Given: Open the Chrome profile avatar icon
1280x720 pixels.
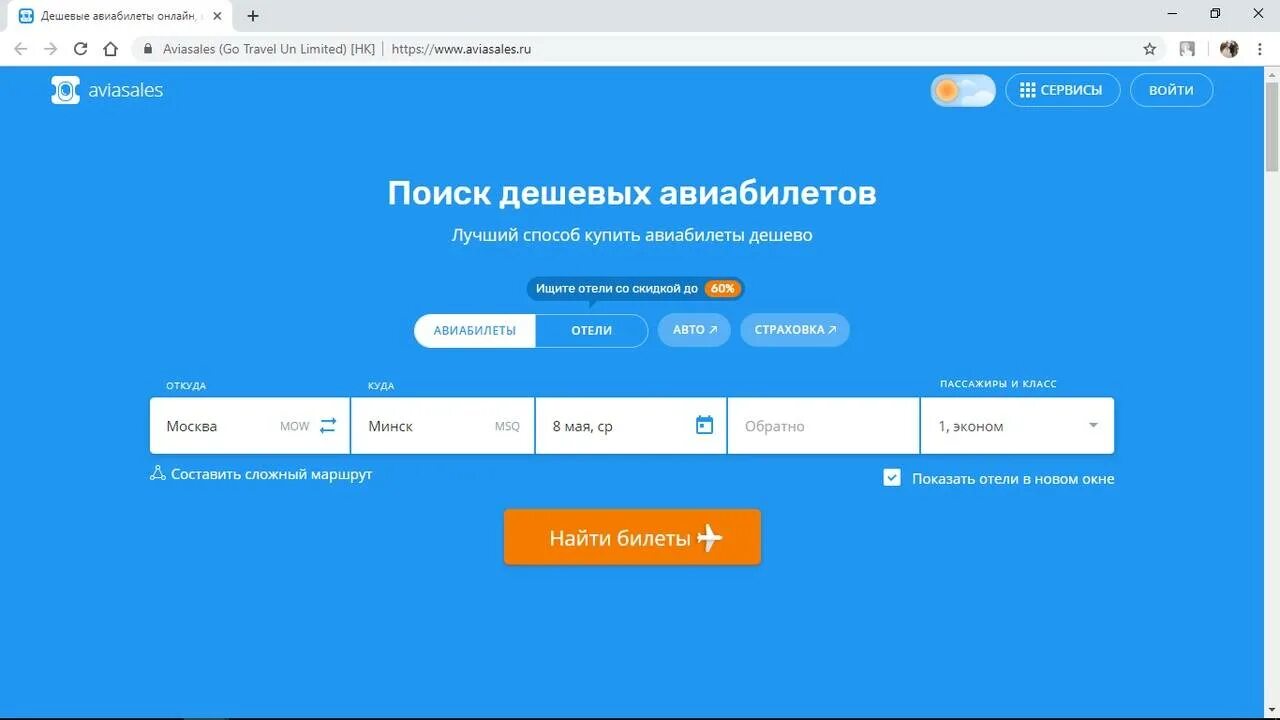Looking at the screenshot, I should pos(1228,48).
